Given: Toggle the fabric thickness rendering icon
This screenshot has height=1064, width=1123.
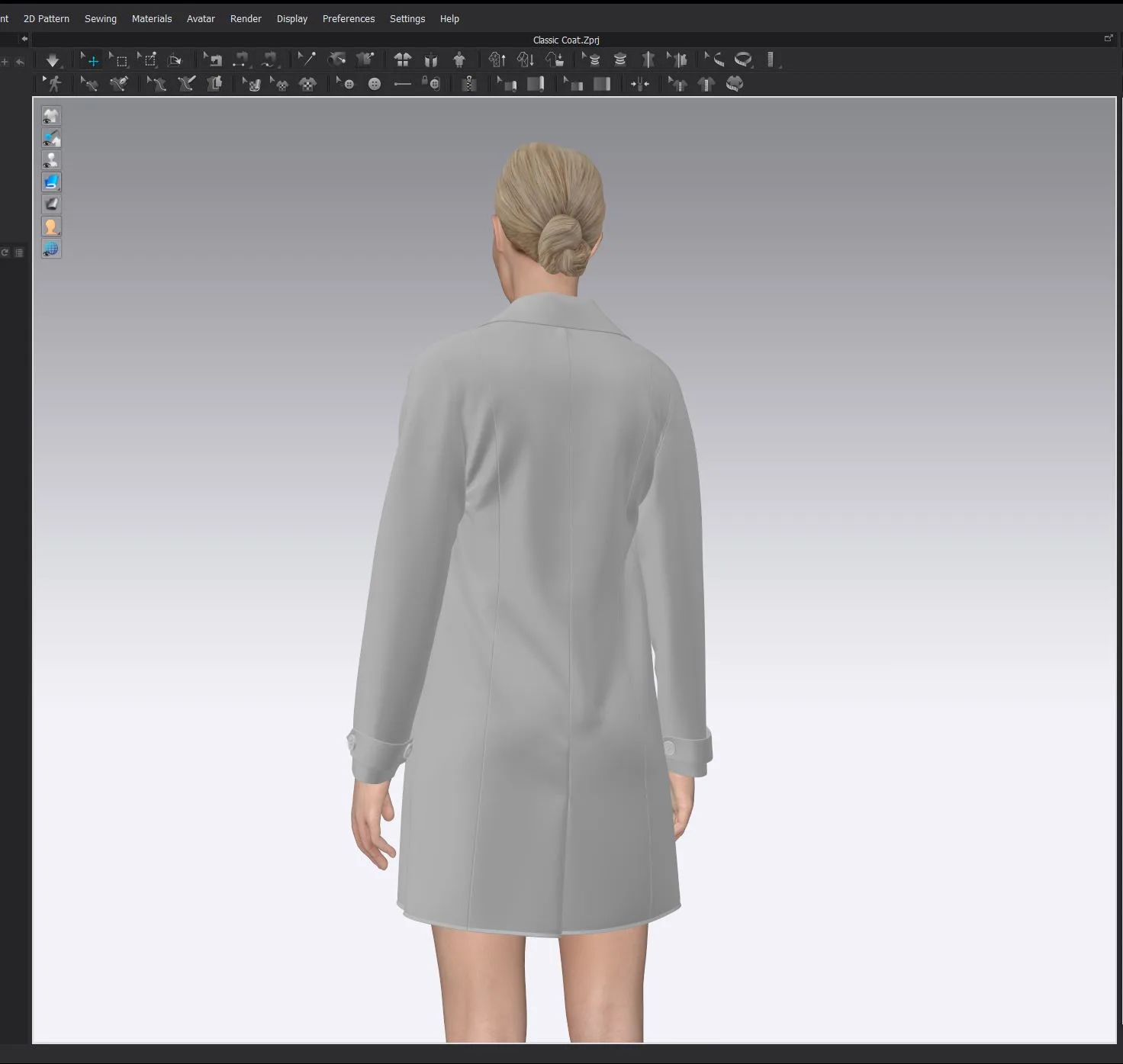Looking at the screenshot, I should pyautogui.click(x=51, y=204).
